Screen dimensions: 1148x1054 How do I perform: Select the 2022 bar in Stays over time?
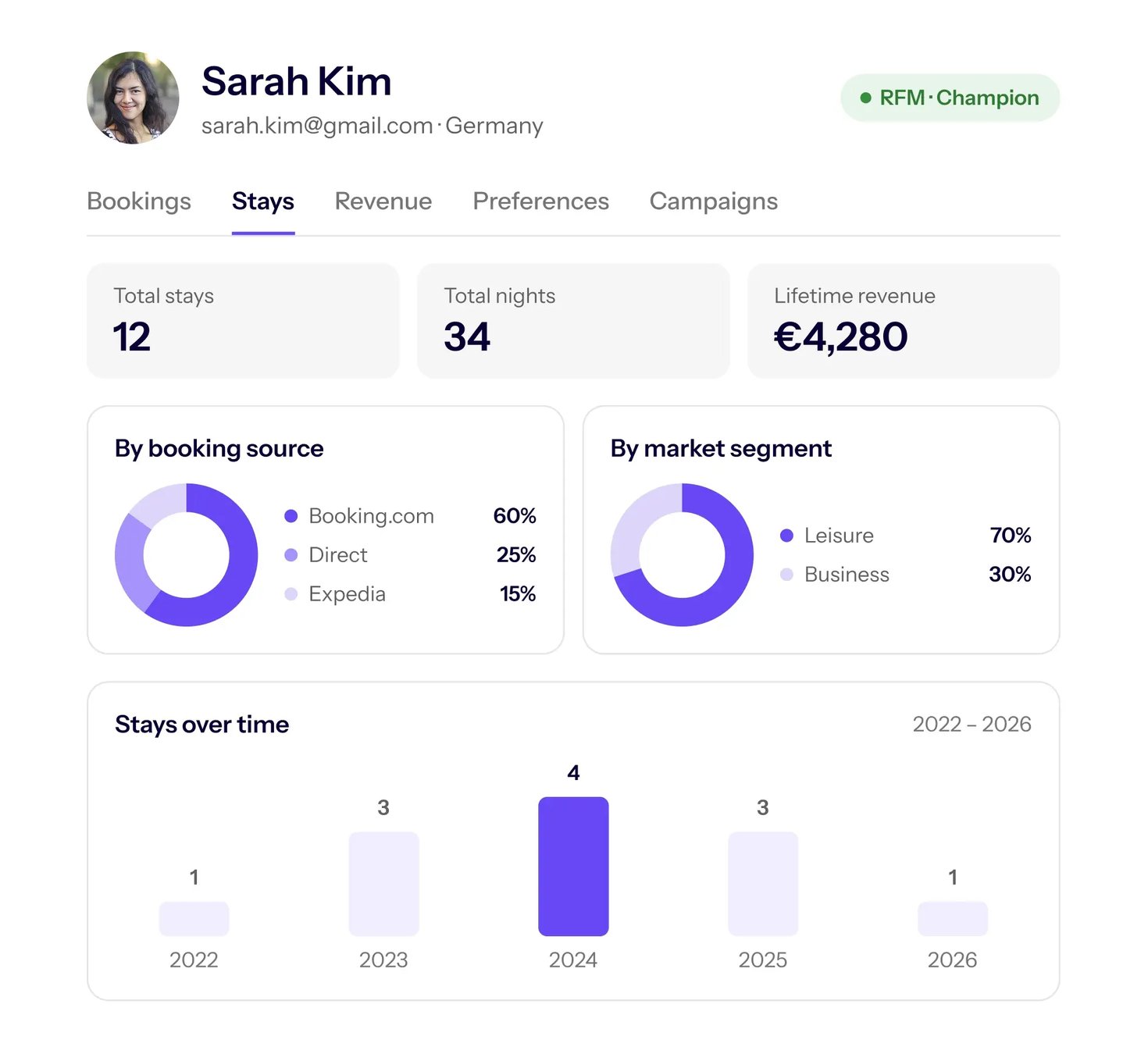pos(194,919)
